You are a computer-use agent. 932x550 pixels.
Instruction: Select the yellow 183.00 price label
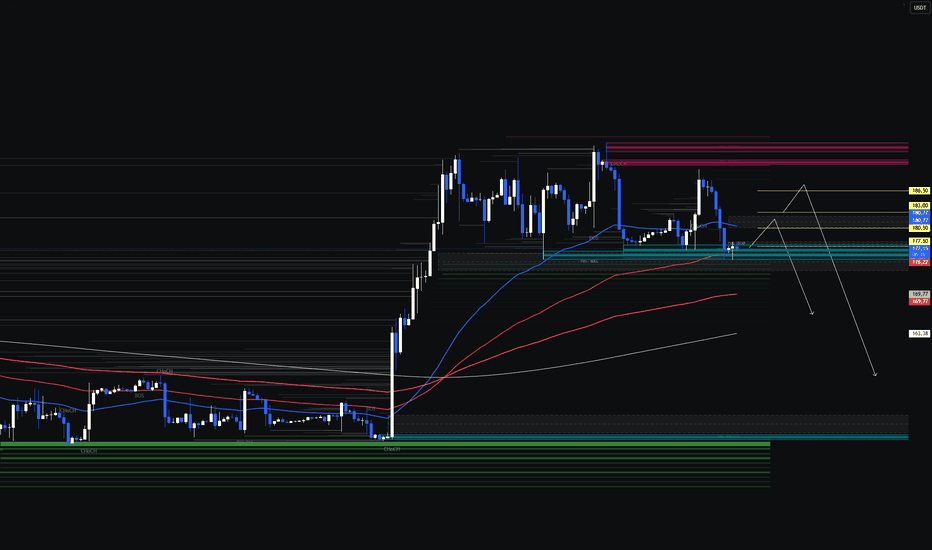point(920,206)
